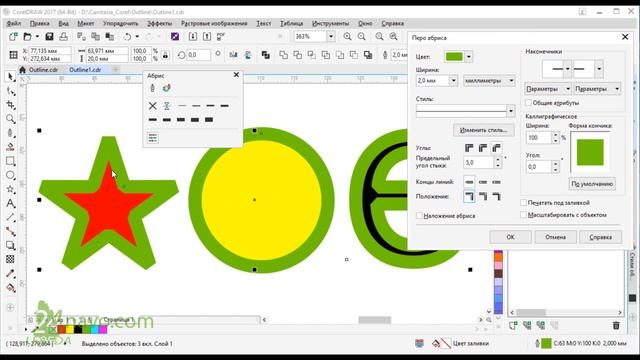Open the Файл menu
The image size is (640, 360).
tap(14, 23)
